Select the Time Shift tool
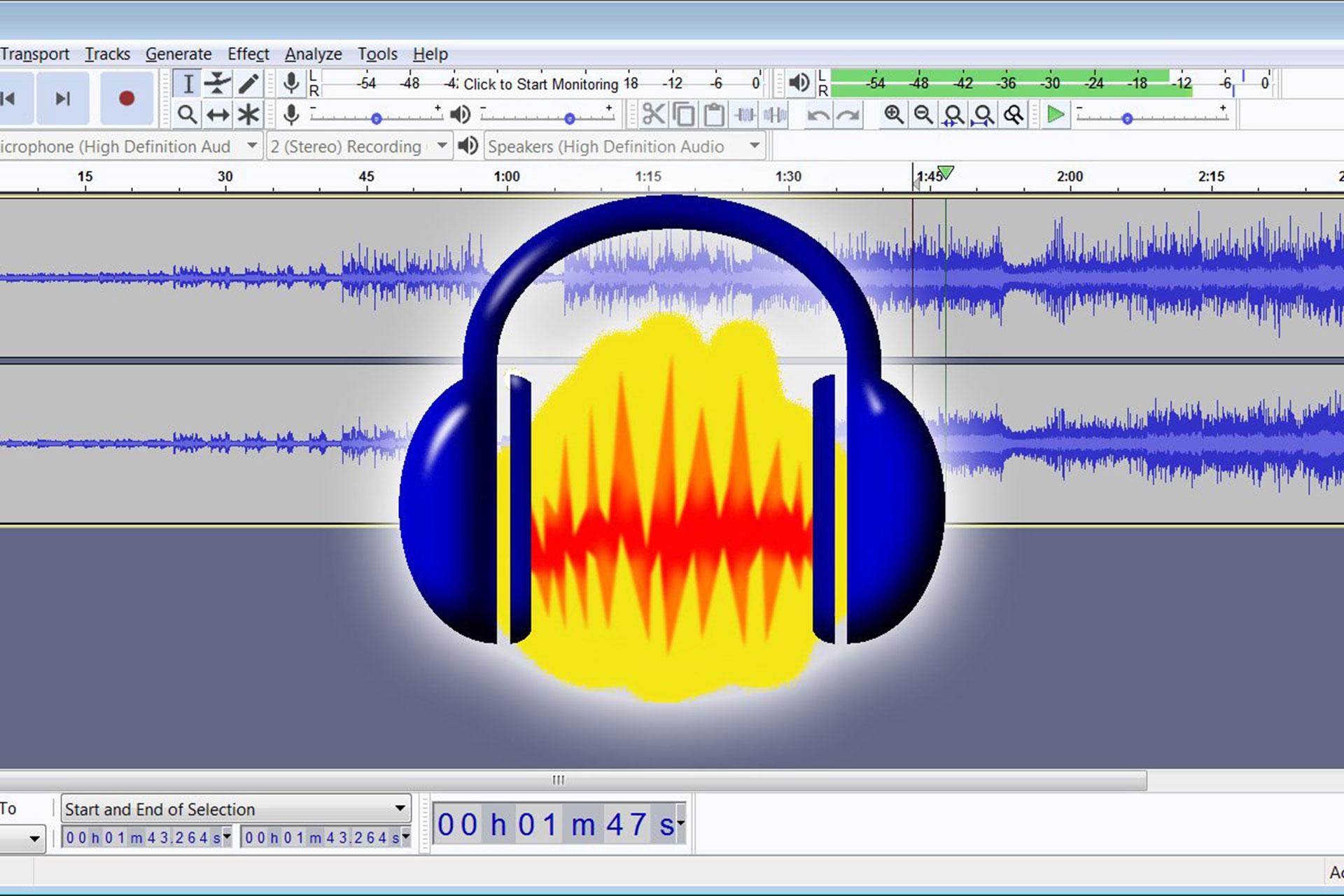The width and height of the screenshot is (1344, 896). coord(218,115)
